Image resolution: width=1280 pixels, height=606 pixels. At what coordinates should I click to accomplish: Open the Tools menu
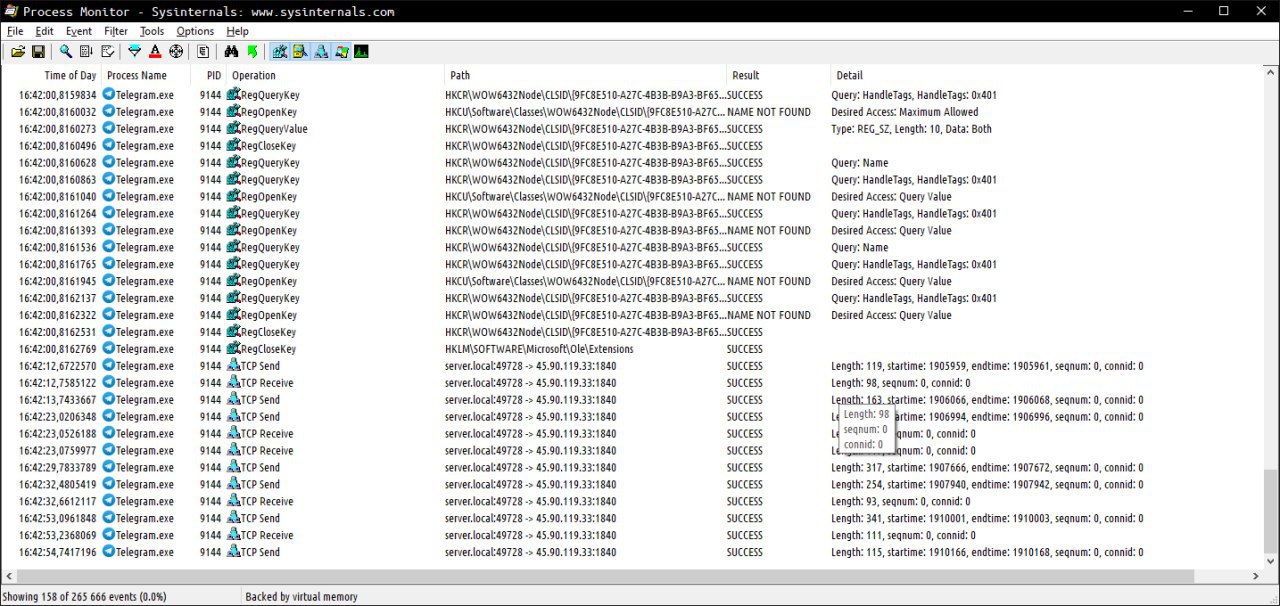point(152,31)
